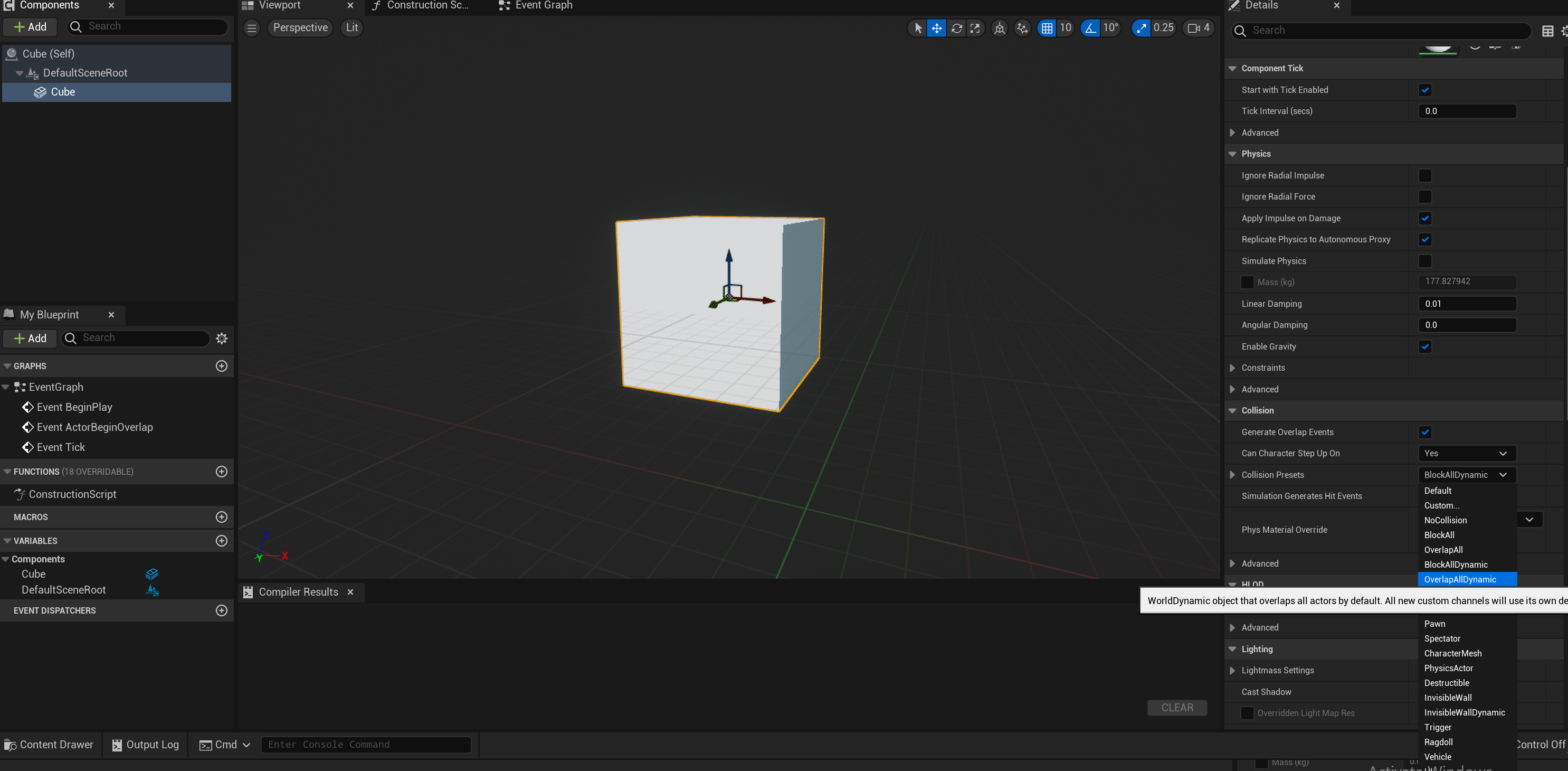Screen dimensions: 1568x771
Task: Toggle surface snapping icon
Action: tap(1023, 28)
